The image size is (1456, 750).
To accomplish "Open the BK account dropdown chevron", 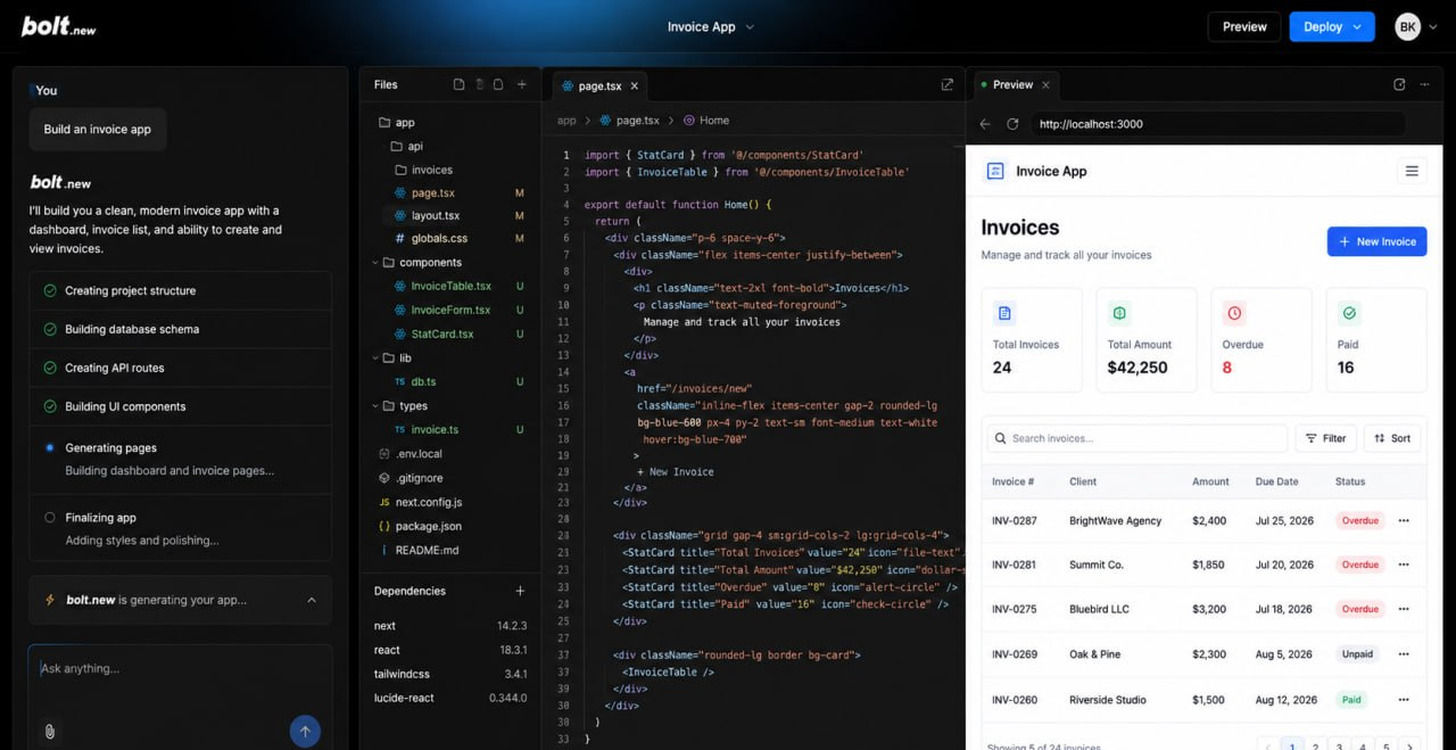I will 1434,27.
